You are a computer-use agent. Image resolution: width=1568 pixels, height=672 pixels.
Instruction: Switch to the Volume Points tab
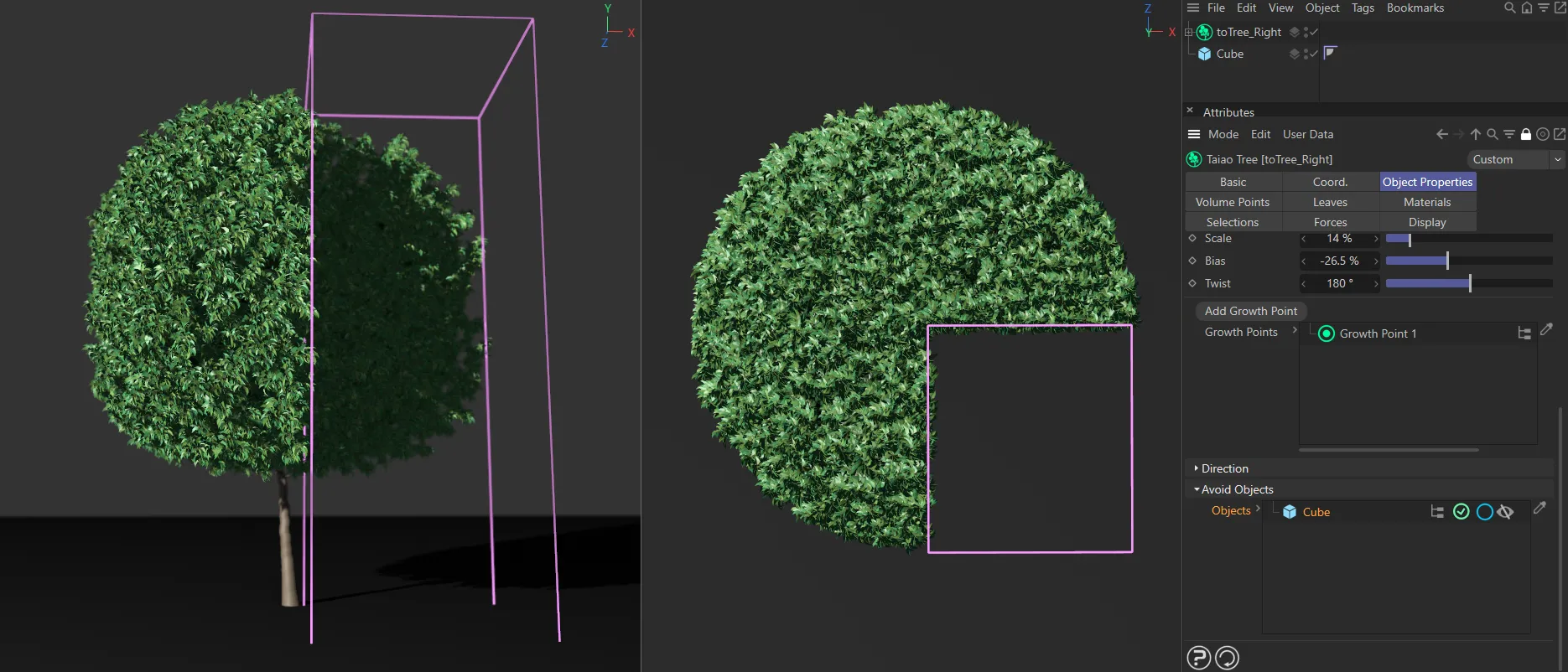[x=1233, y=202]
